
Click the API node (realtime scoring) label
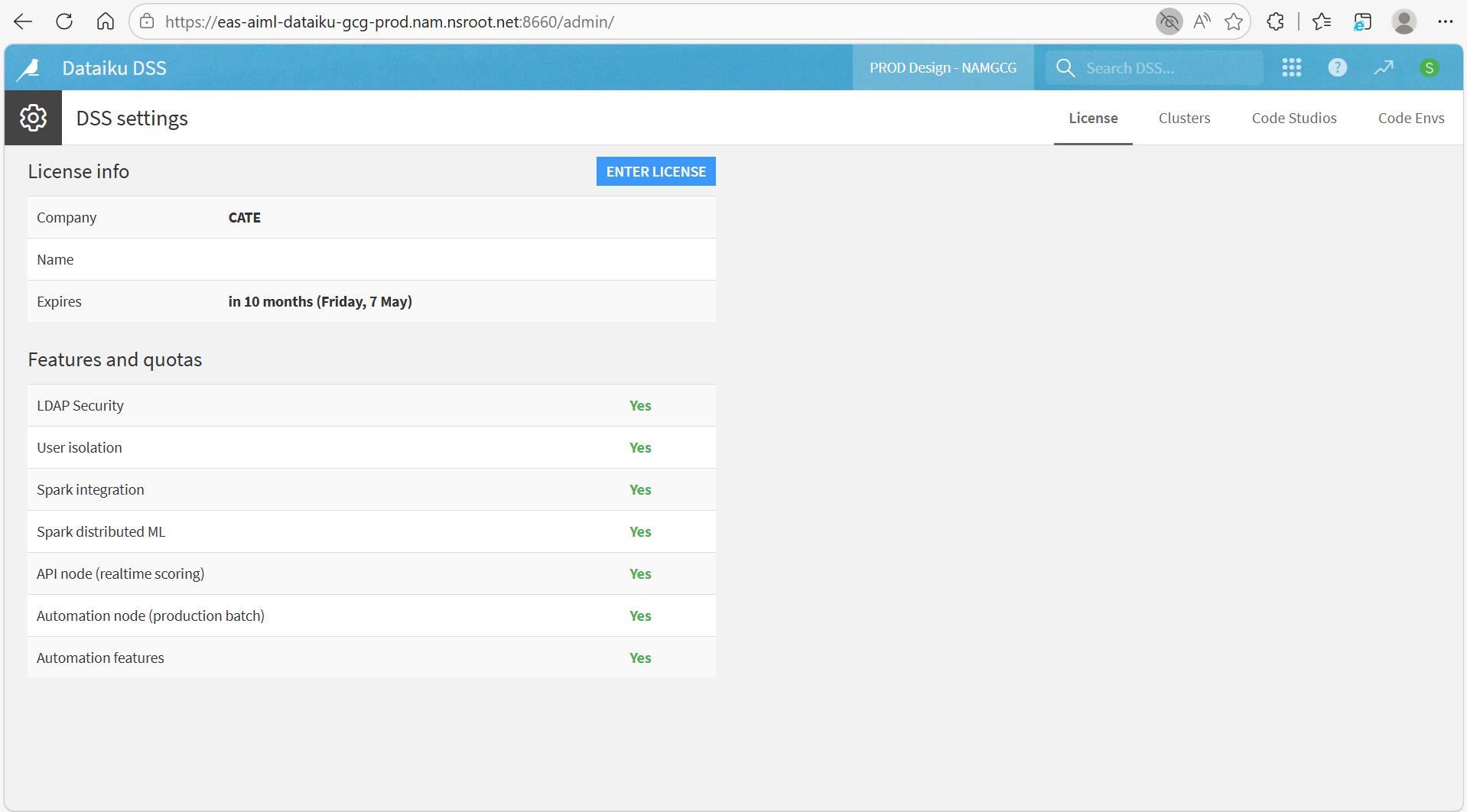[121, 574]
